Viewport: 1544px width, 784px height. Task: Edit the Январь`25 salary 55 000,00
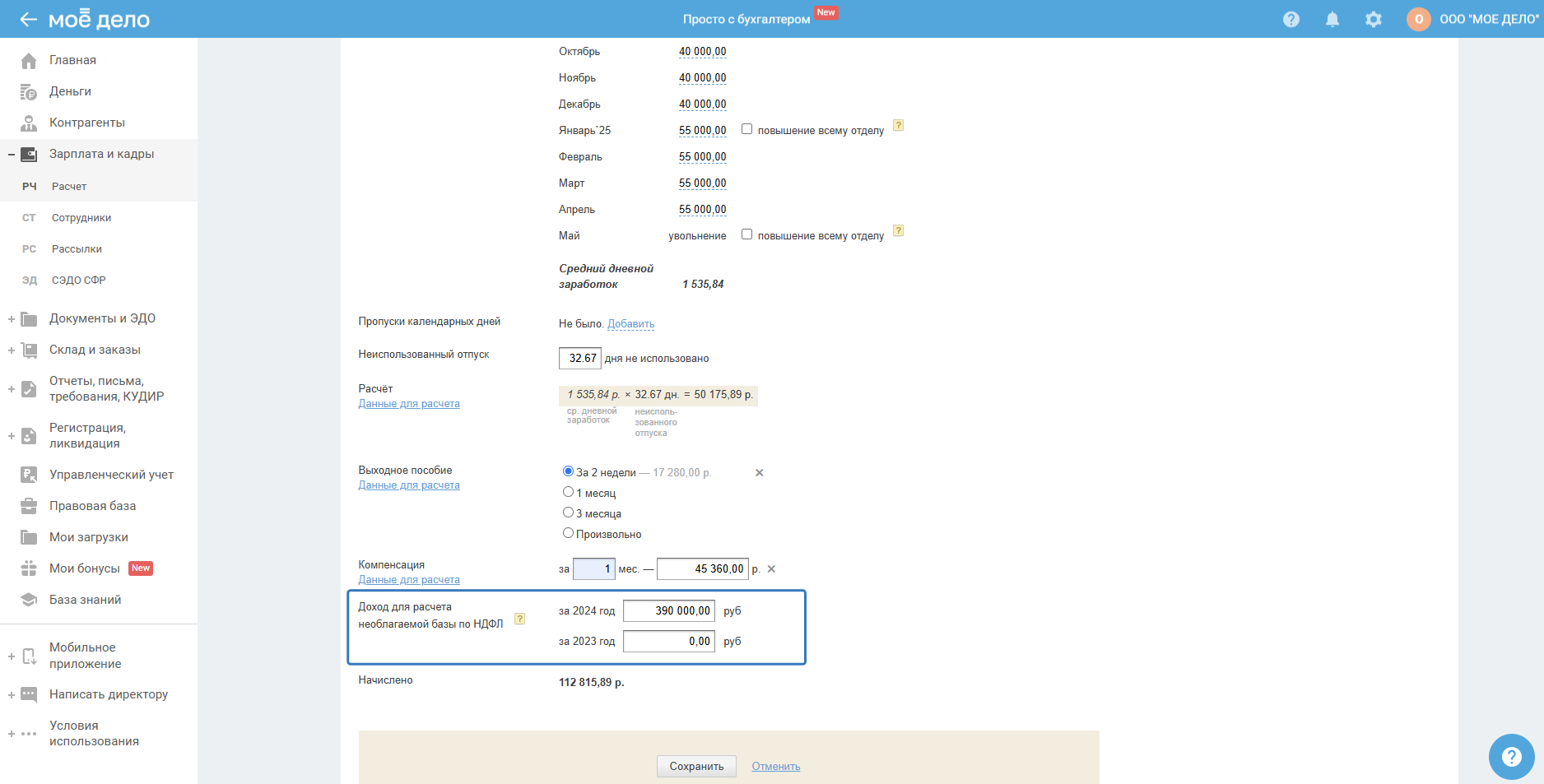703,131
